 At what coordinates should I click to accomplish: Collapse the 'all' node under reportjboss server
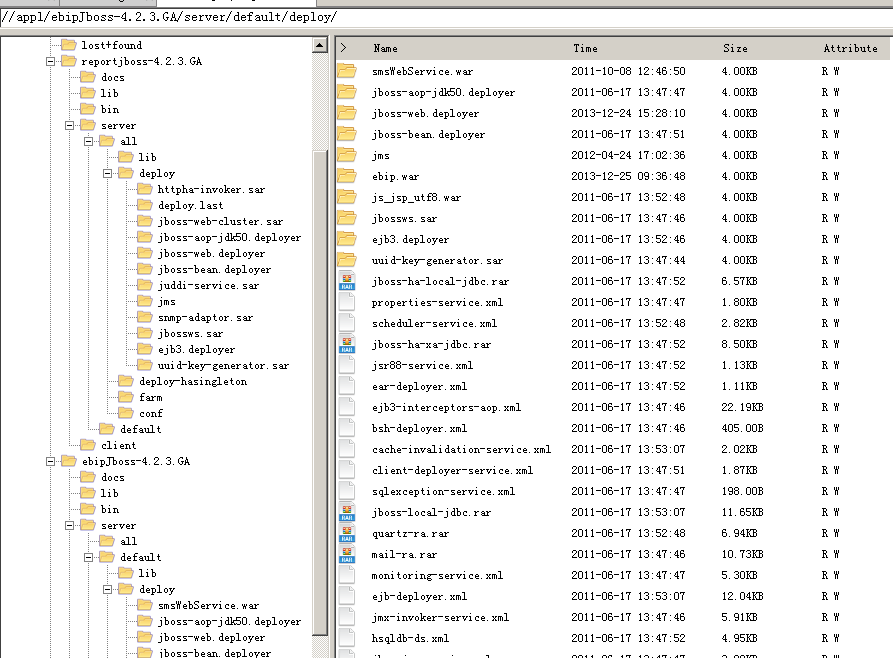tap(89, 141)
